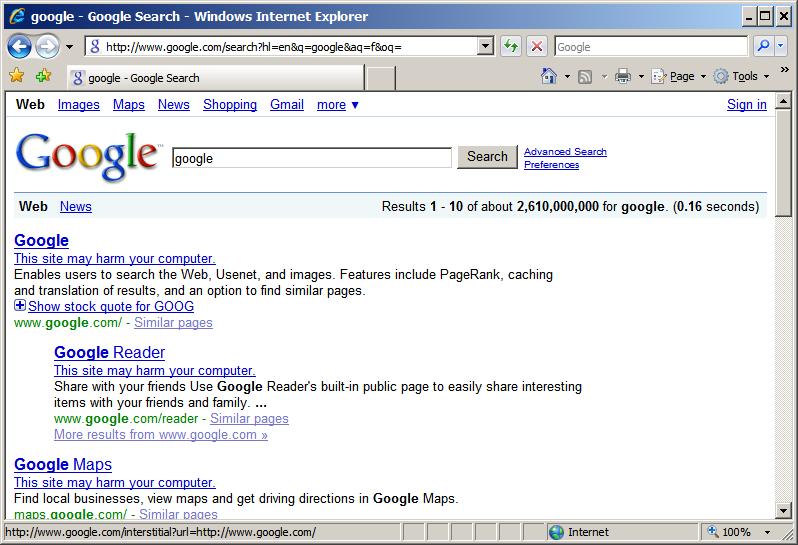Click the Add to Favorites star-plus icon

pyautogui.click(x=44, y=76)
